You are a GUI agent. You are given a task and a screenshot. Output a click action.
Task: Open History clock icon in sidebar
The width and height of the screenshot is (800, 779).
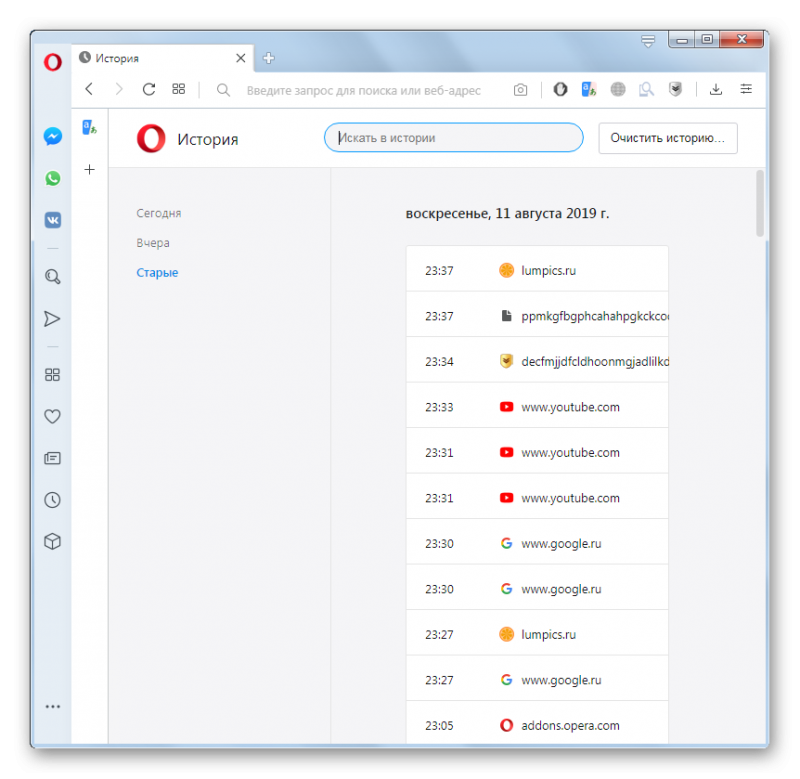[x=52, y=499]
